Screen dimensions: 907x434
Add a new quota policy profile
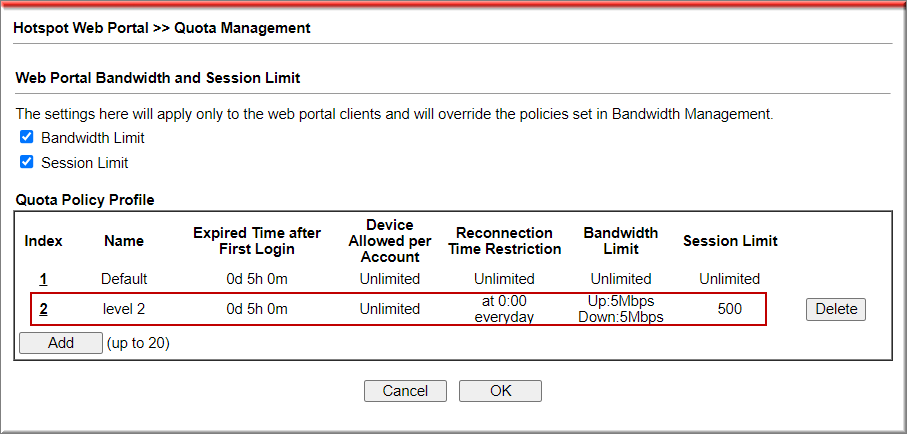pos(61,343)
